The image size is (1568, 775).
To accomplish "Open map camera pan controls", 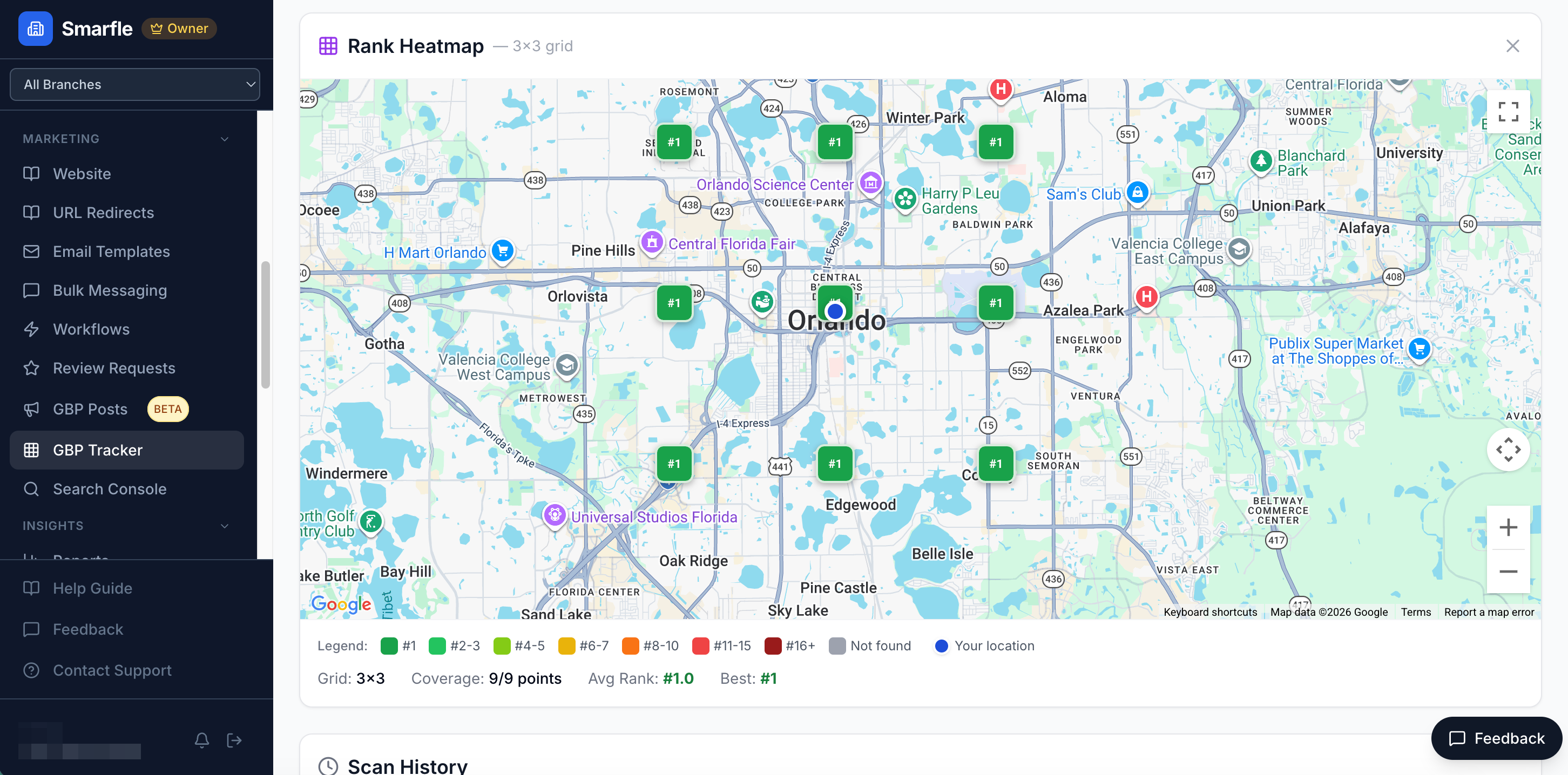I will [1509, 450].
